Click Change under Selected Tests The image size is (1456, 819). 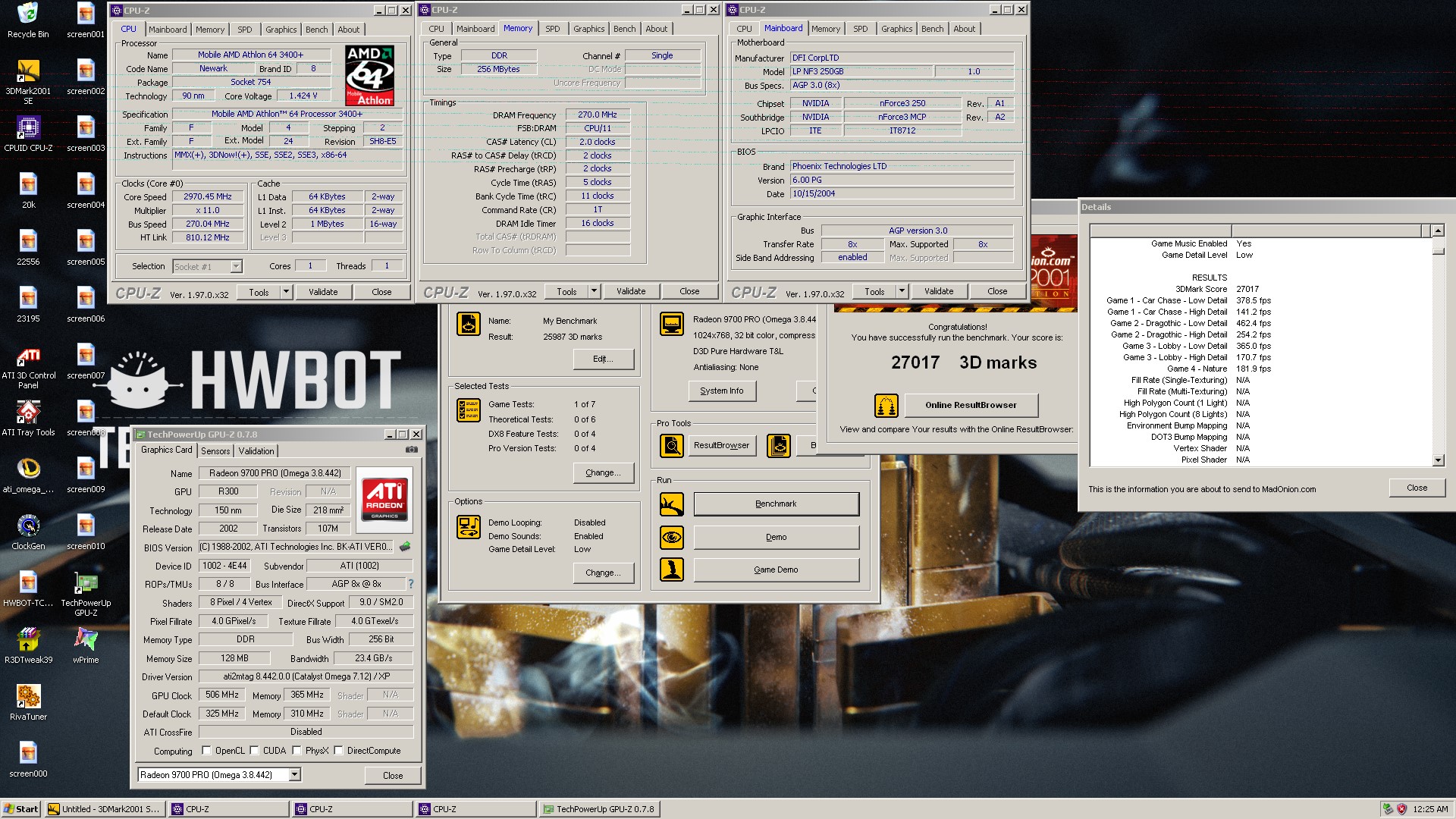603,473
